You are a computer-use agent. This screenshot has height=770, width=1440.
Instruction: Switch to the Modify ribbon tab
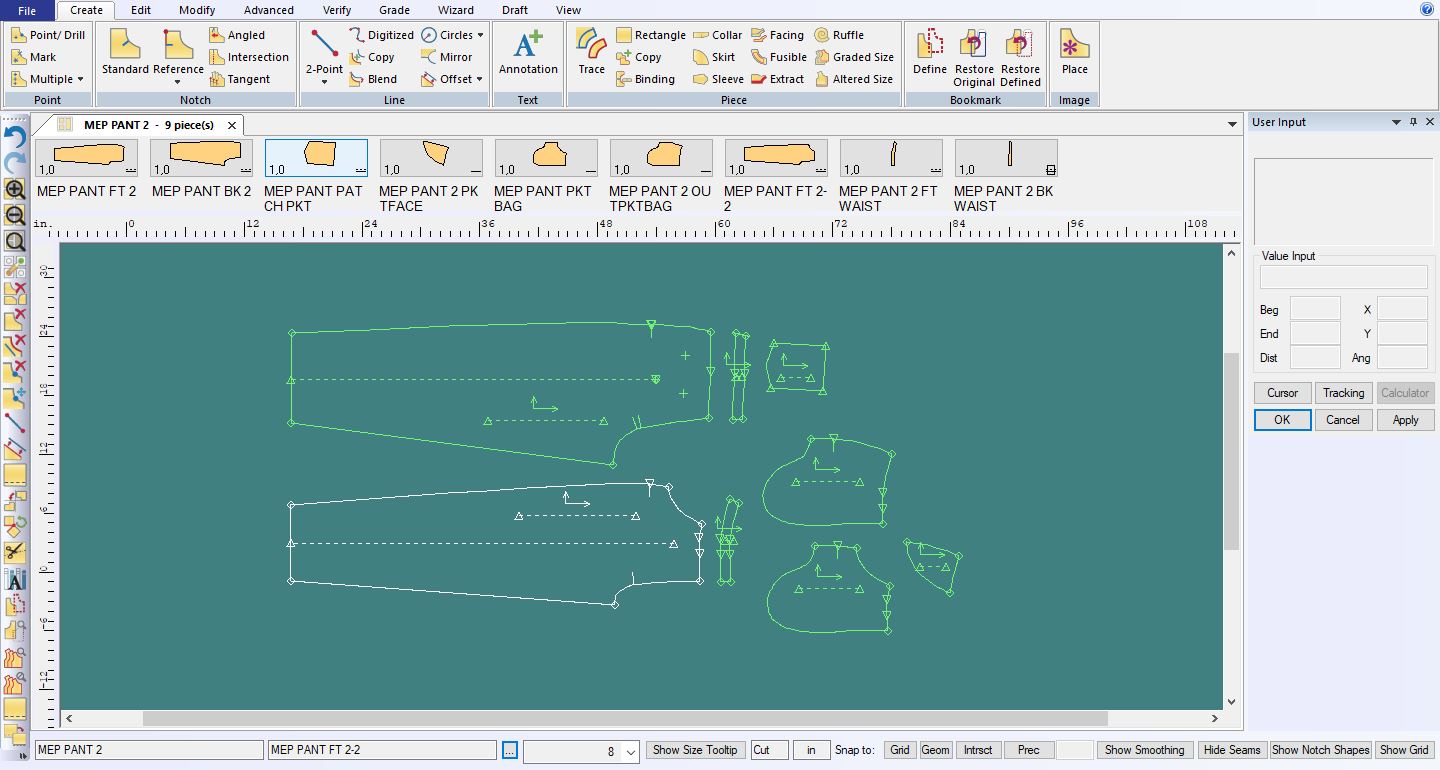pos(197,10)
